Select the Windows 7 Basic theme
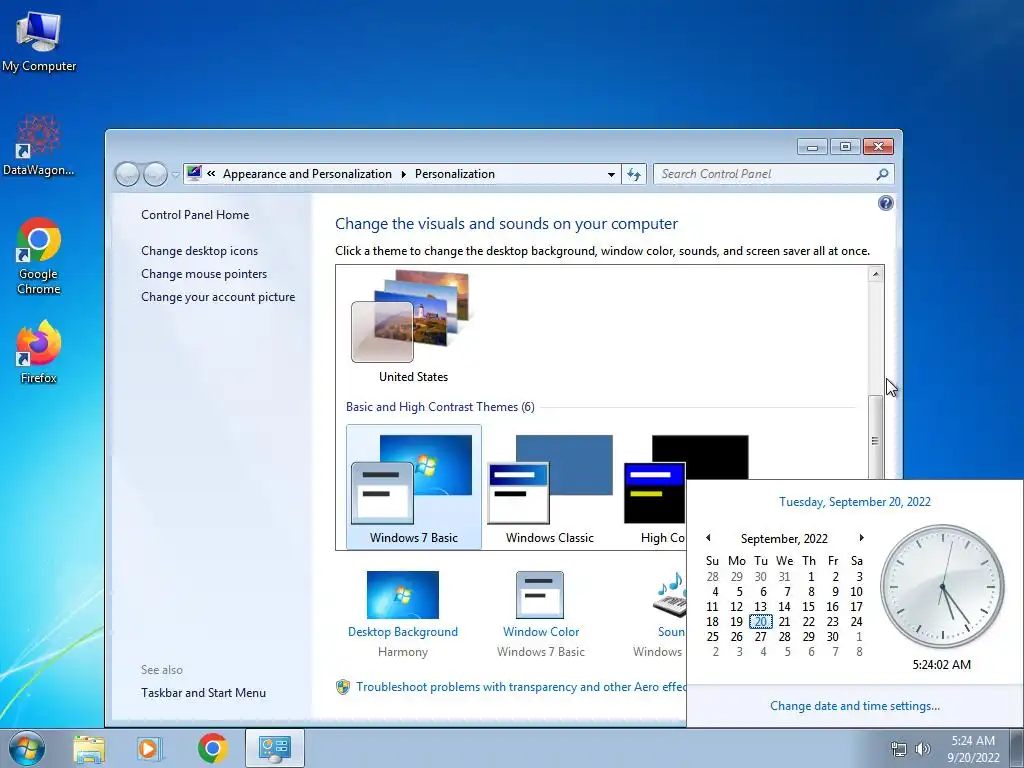Viewport: 1024px width, 768px height. 413,487
